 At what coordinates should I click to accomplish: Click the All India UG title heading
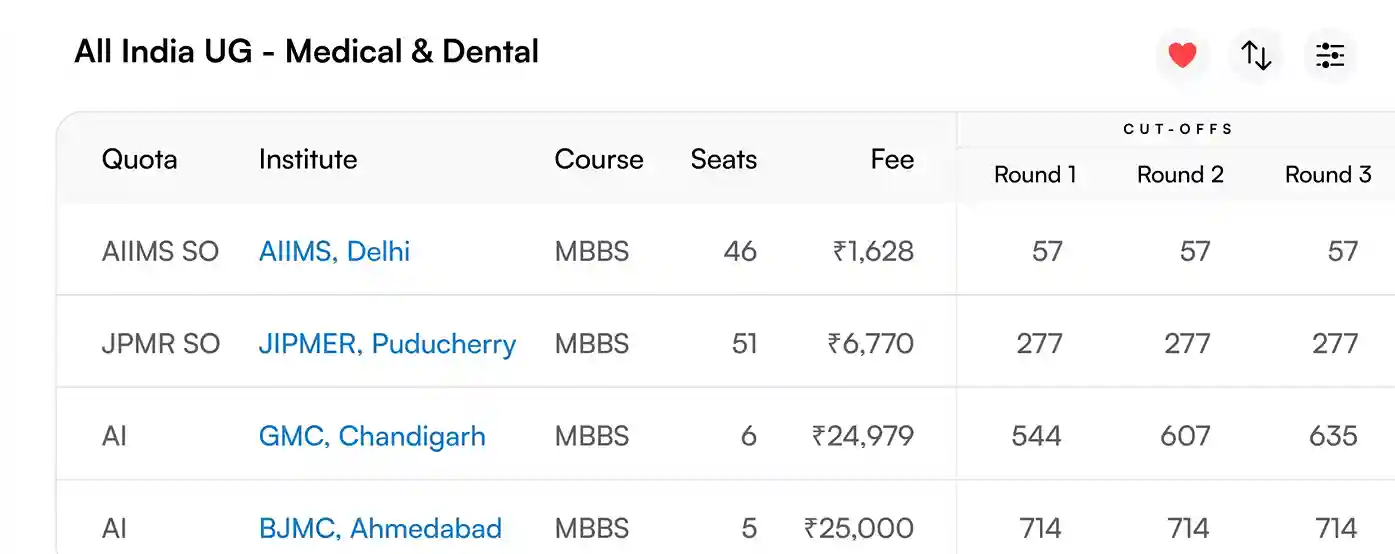[306, 51]
